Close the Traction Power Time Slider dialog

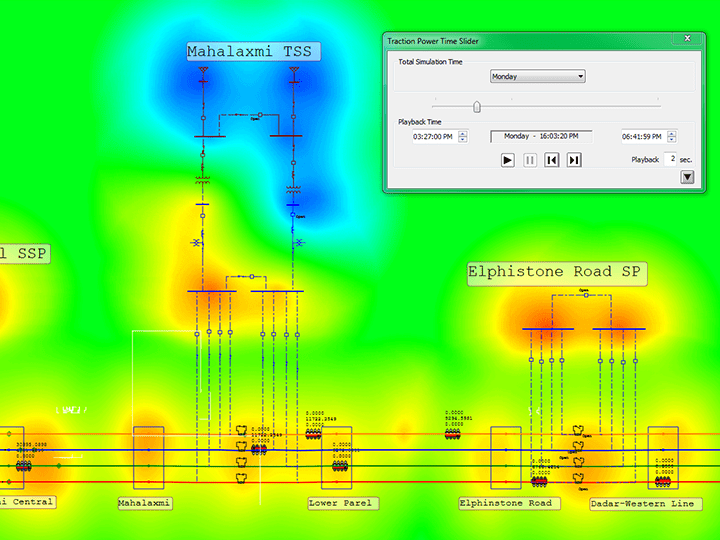point(687,39)
